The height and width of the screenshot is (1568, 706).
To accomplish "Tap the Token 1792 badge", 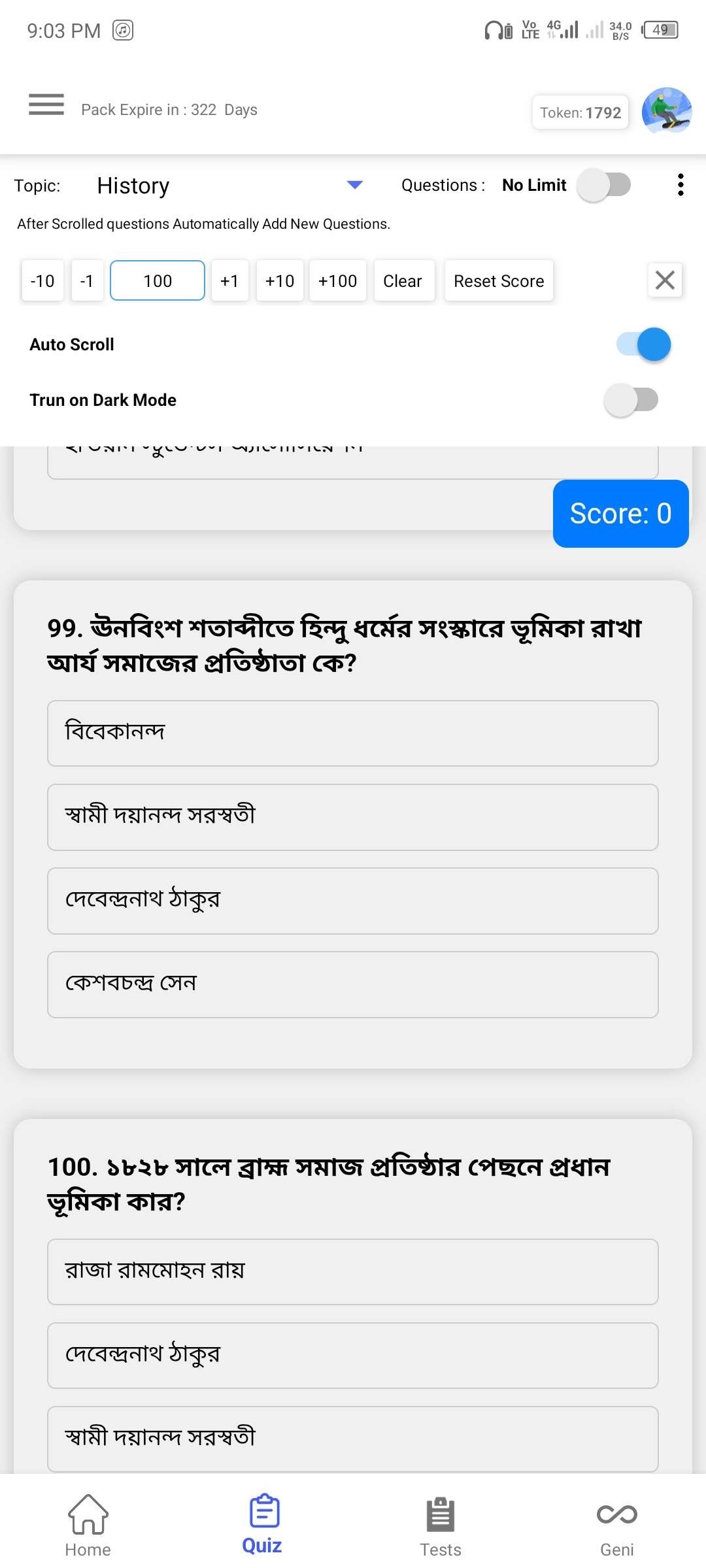I will (580, 112).
